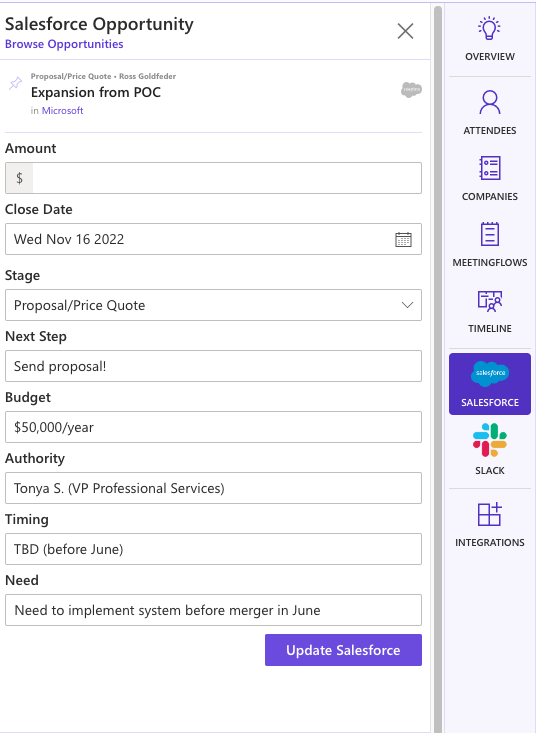This screenshot has width=536, height=733.
Task: Pin the Expansion from POC opportunity
Action: tap(15, 84)
